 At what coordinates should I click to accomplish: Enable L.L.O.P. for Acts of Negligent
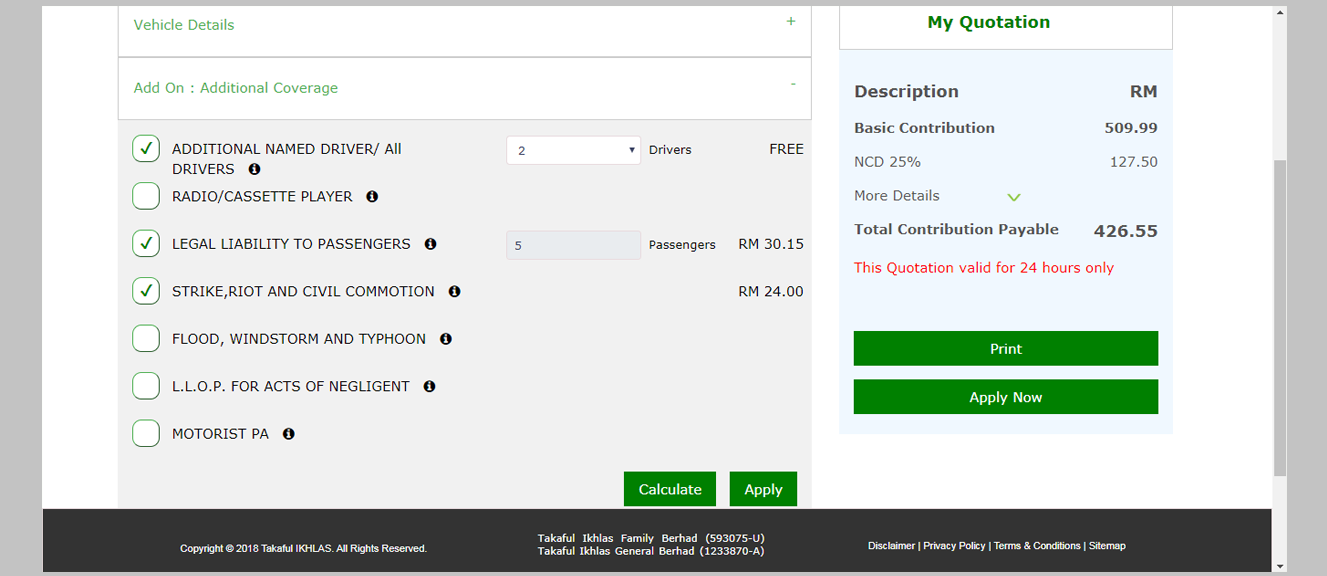[x=146, y=386]
